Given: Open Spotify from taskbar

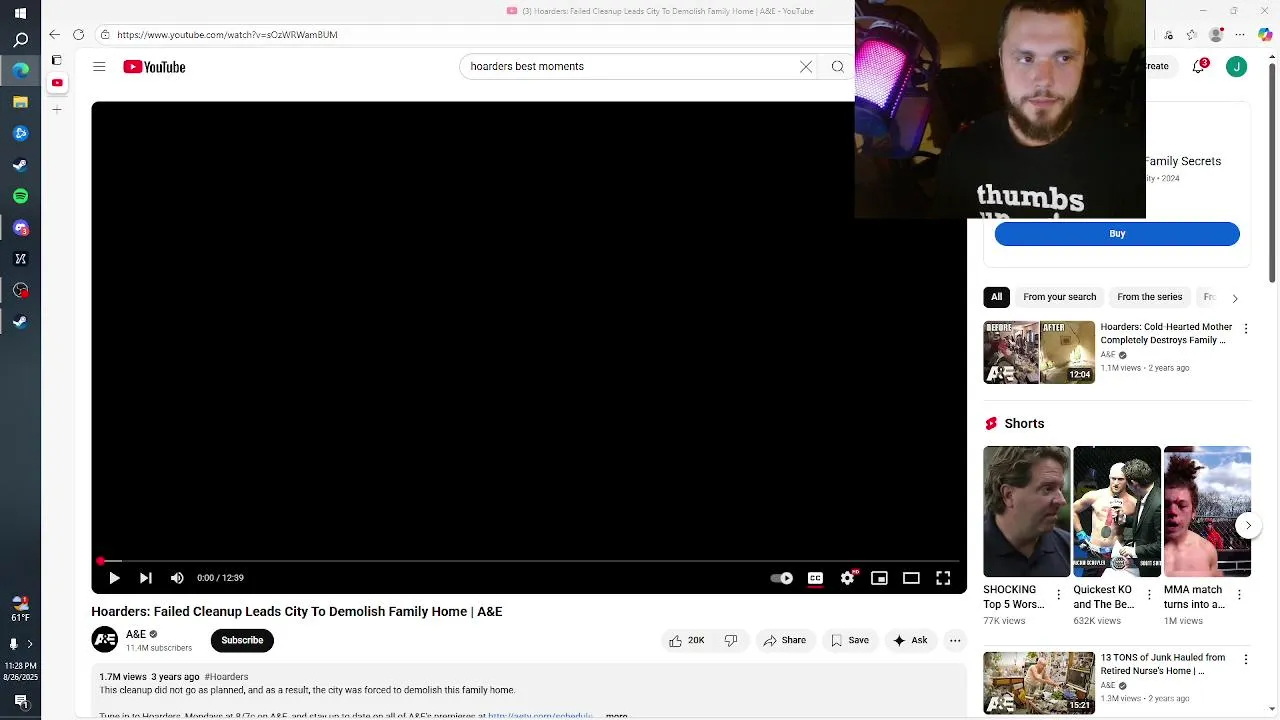Looking at the screenshot, I should pos(20,196).
